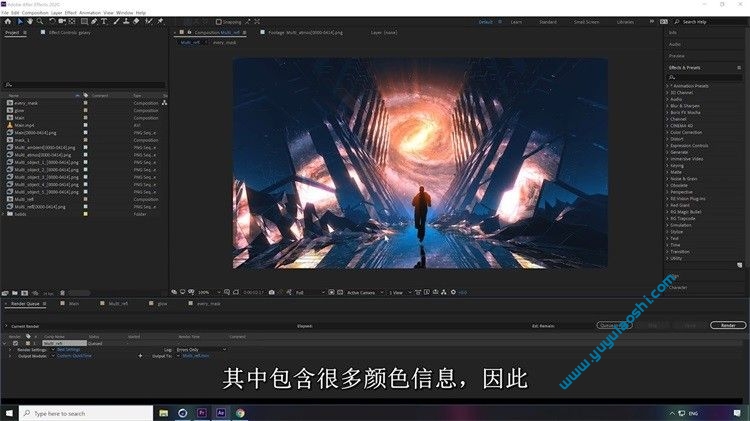Screen dimensions: 750x421
Task: Expand the Animation Presets category
Action: click(668, 86)
